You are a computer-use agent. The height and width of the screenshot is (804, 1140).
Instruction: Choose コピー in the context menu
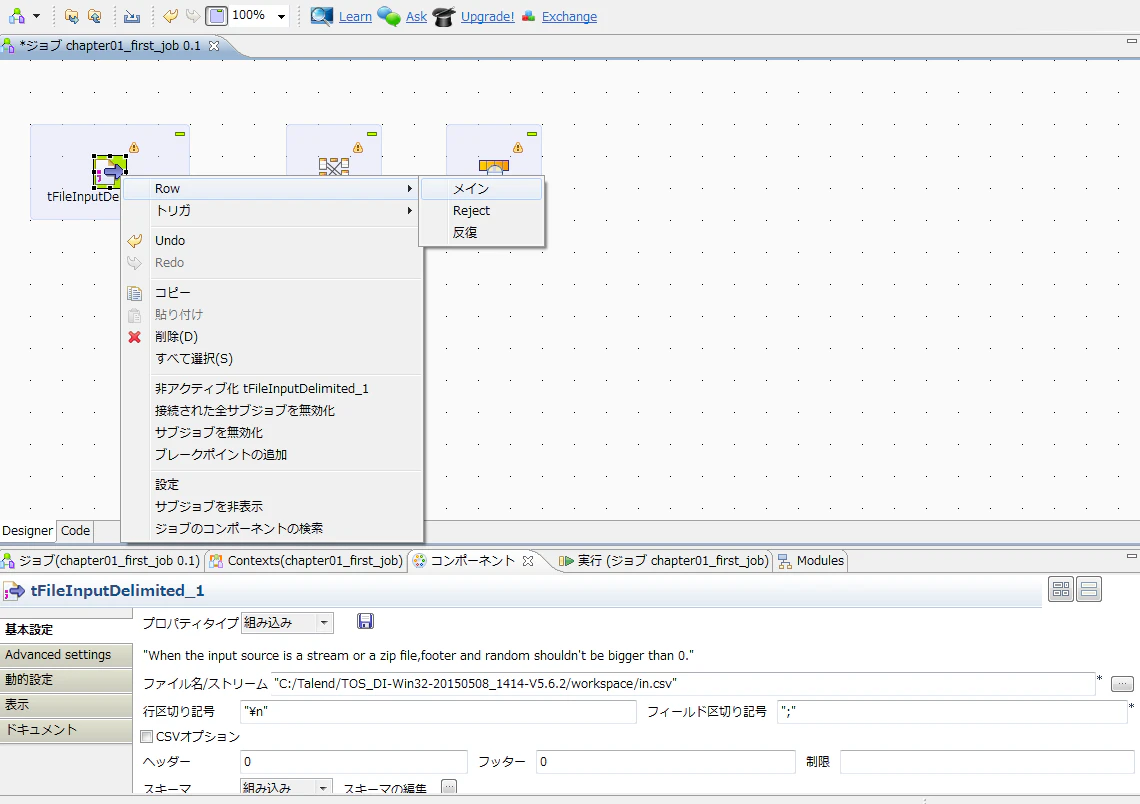pyautogui.click(x=272, y=292)
